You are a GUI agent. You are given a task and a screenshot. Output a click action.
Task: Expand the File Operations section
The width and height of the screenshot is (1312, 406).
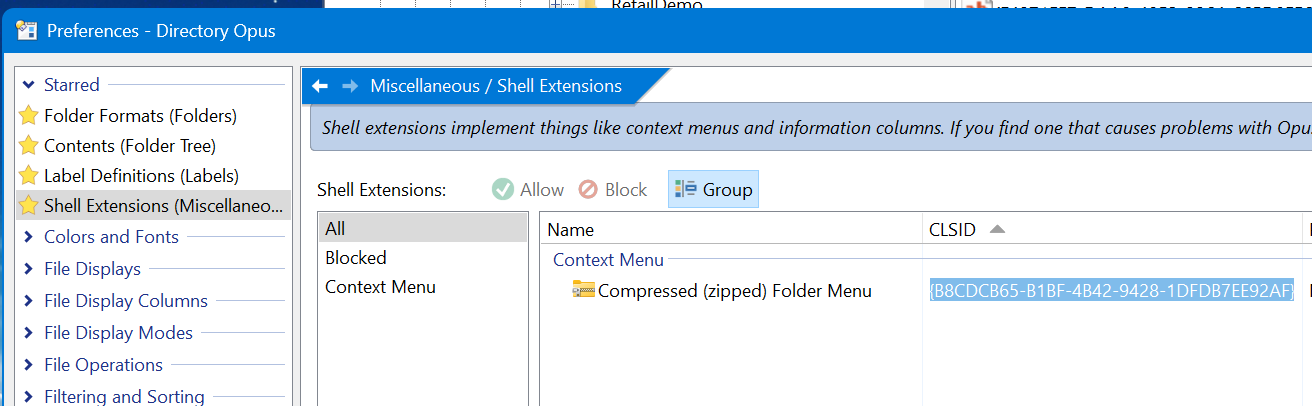pos(28,365)
